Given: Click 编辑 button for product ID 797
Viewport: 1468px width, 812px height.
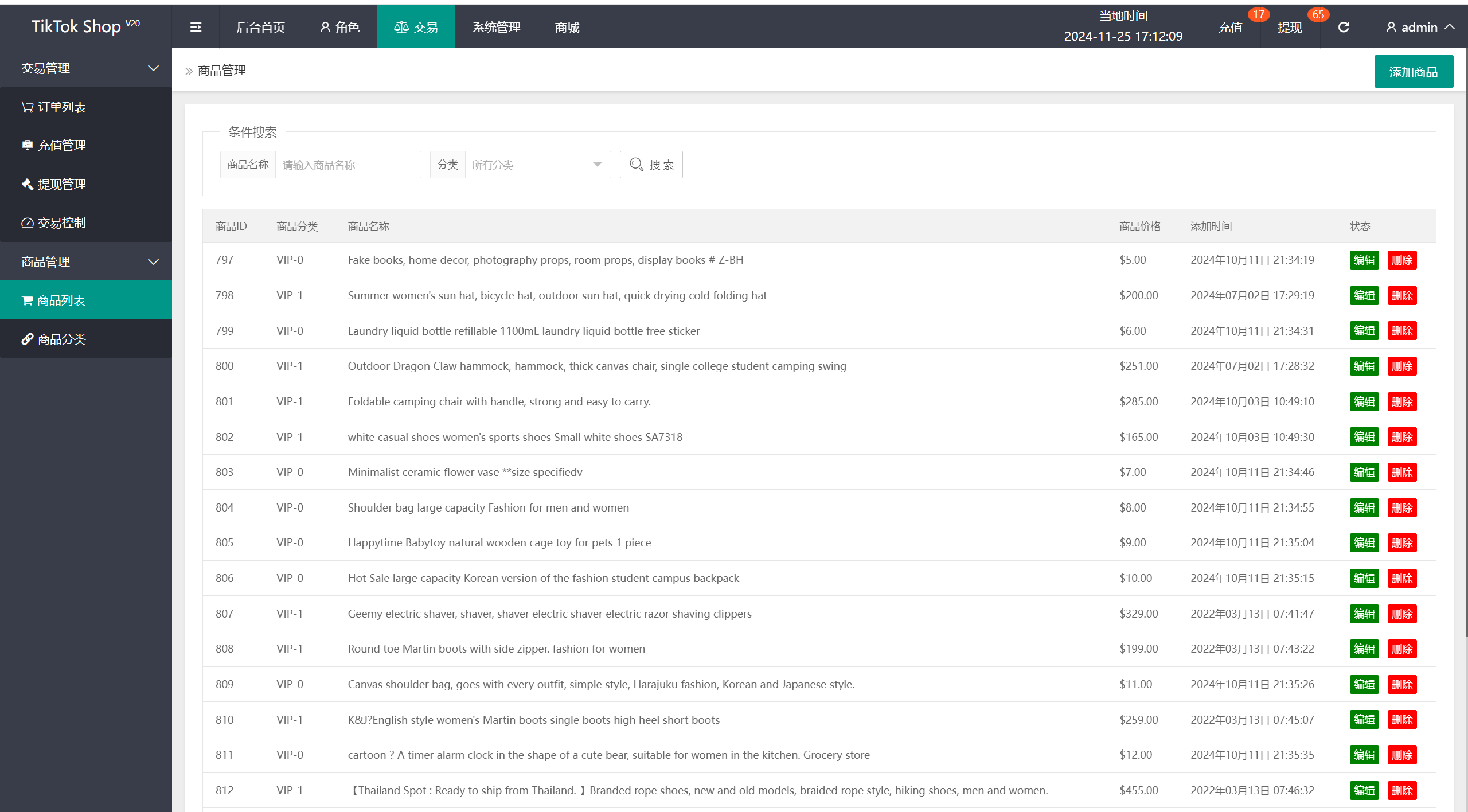Looking at the screenshot, I should 1363,260.
